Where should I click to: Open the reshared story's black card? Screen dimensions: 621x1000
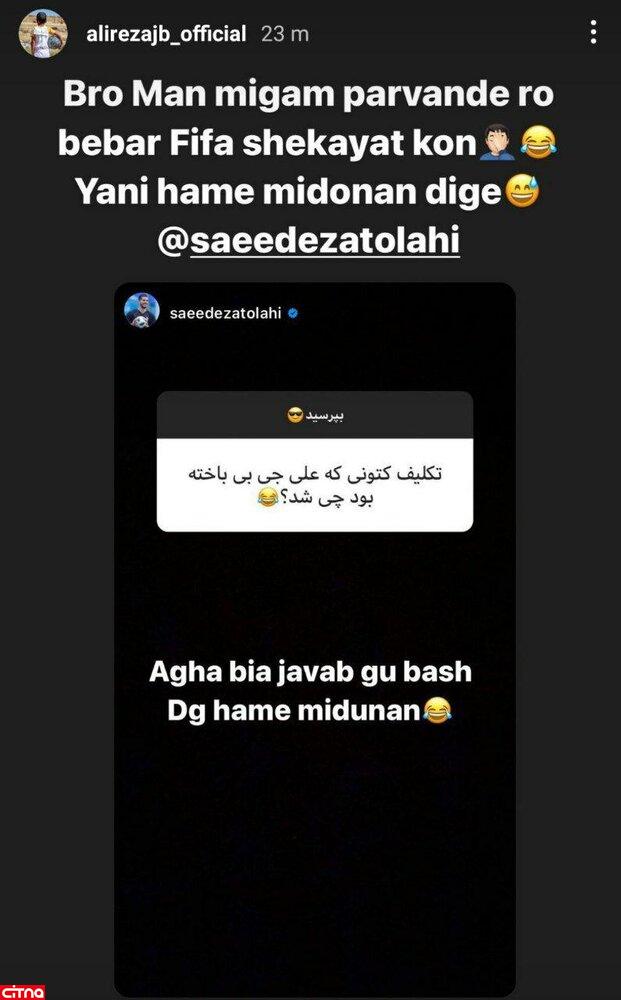[315, 640]
